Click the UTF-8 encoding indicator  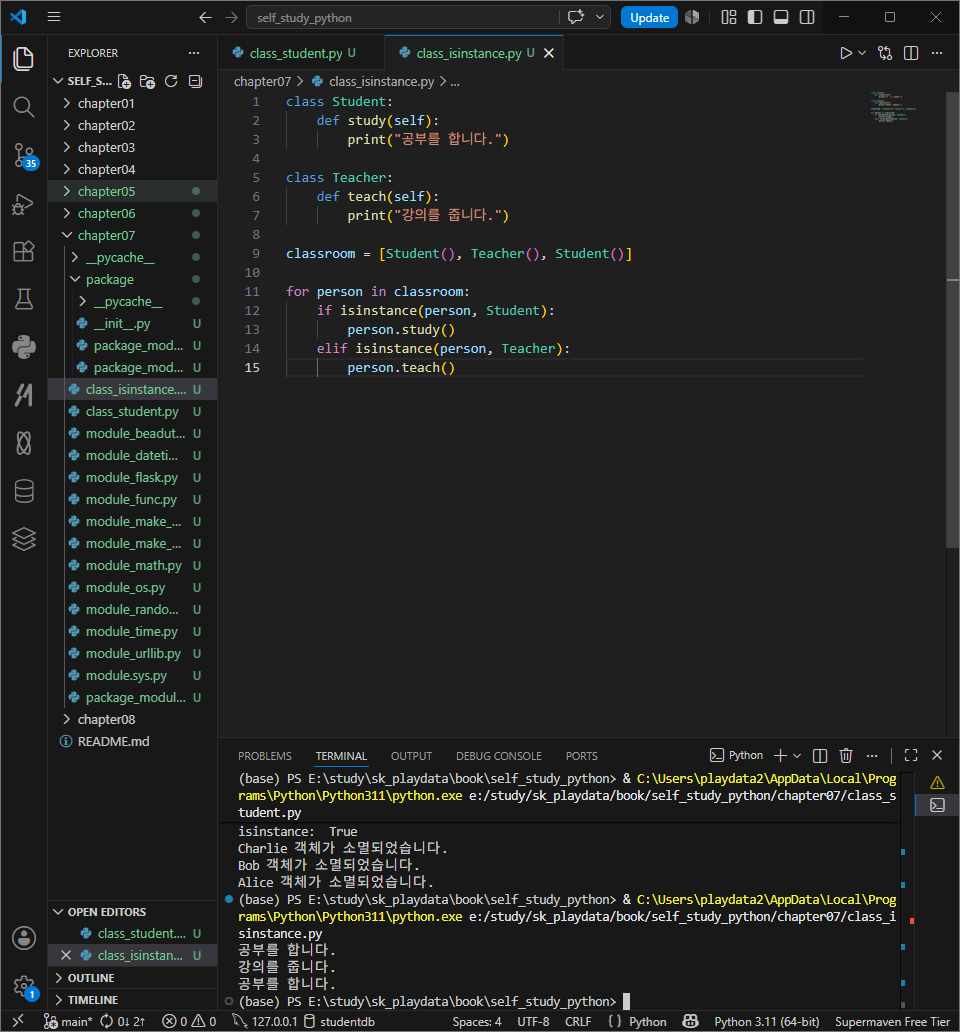[533, 1021]
